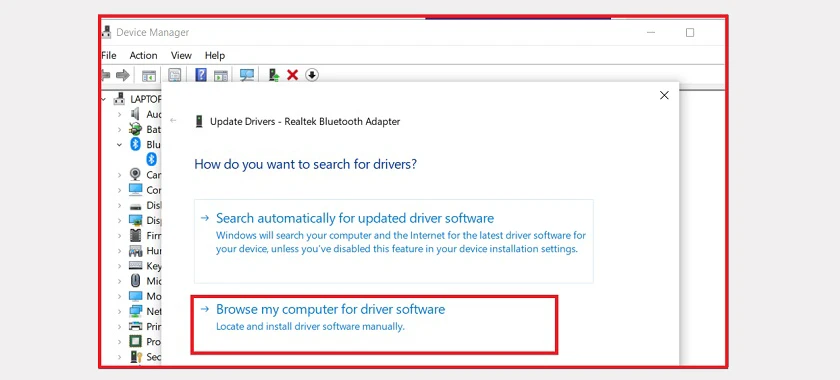The height and width of the screenshot is (380, 840).
Task: Collapse the LAPTOP root tree node
Action: coord(103,99)
